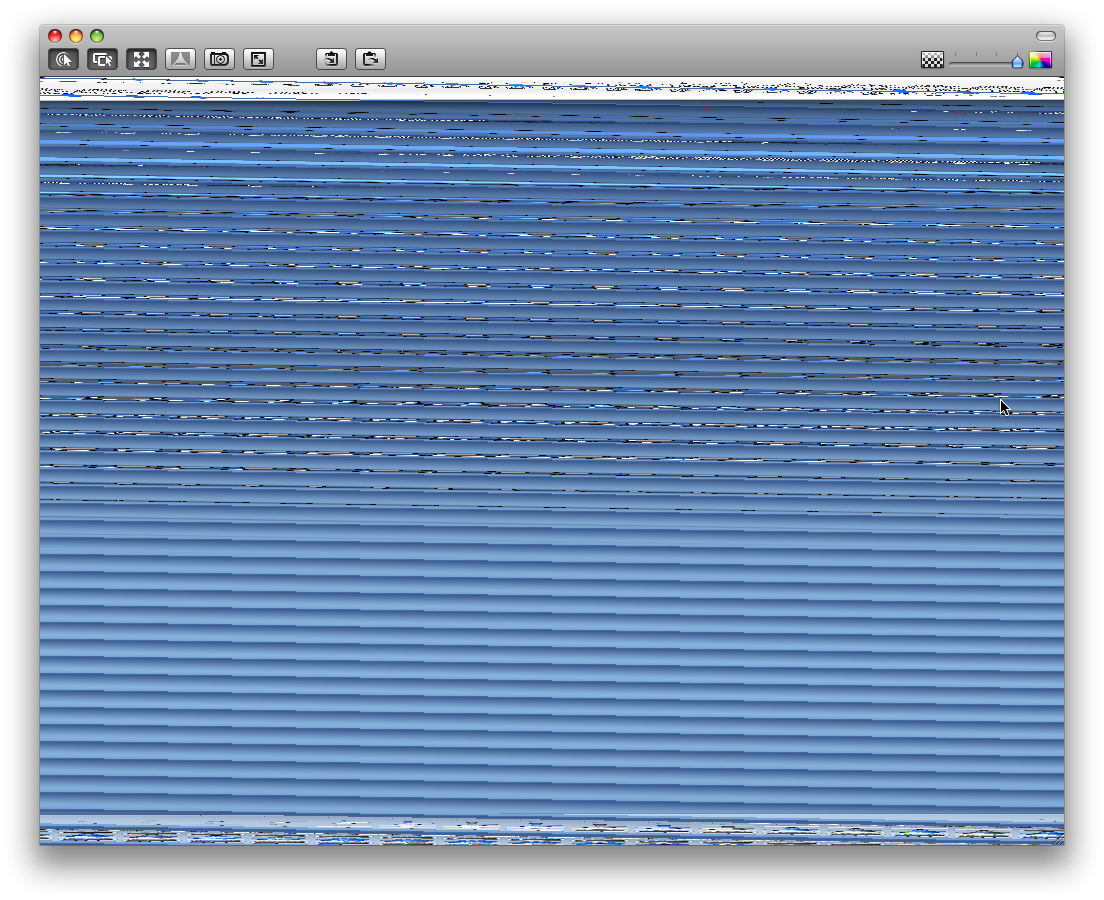
Task: Close the remote screen window
Action: pos(55,36)
